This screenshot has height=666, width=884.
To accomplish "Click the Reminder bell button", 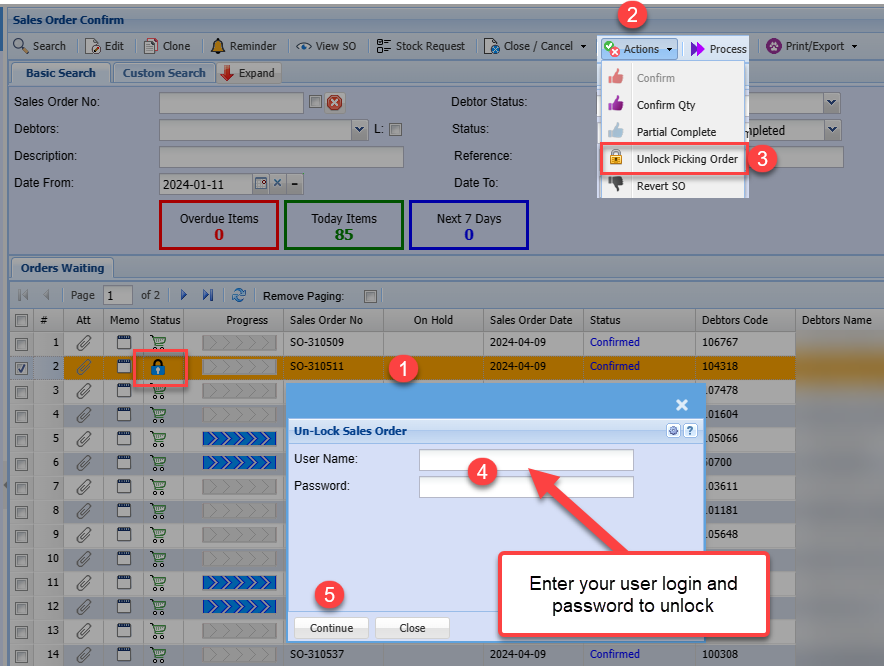I will point(243,46).
